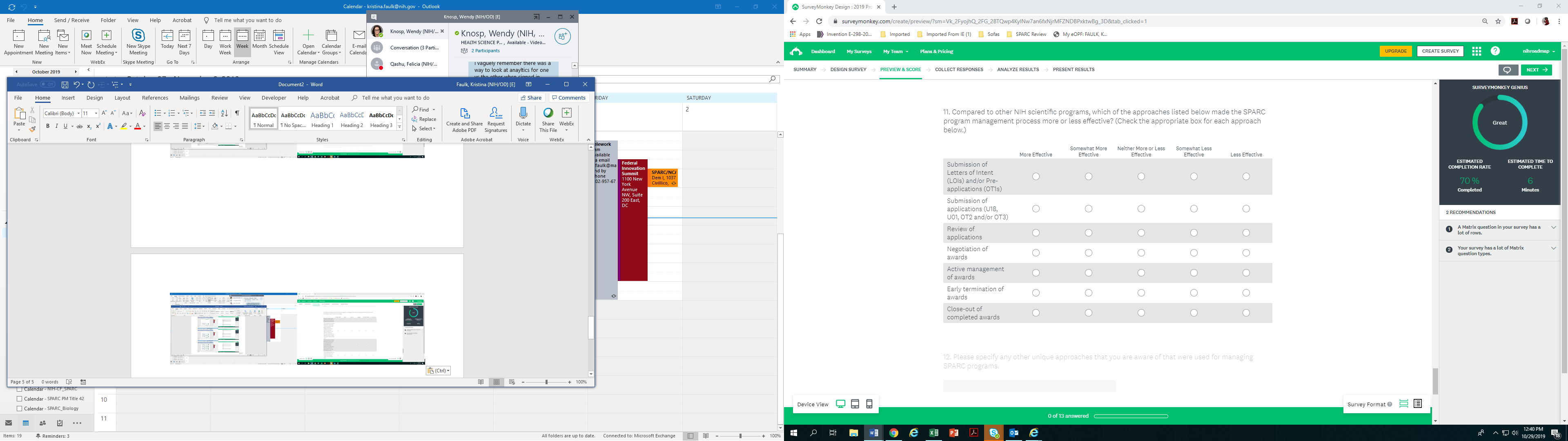Open the My Team dropdown menu

pyautogui.click(x=895, y=51)
